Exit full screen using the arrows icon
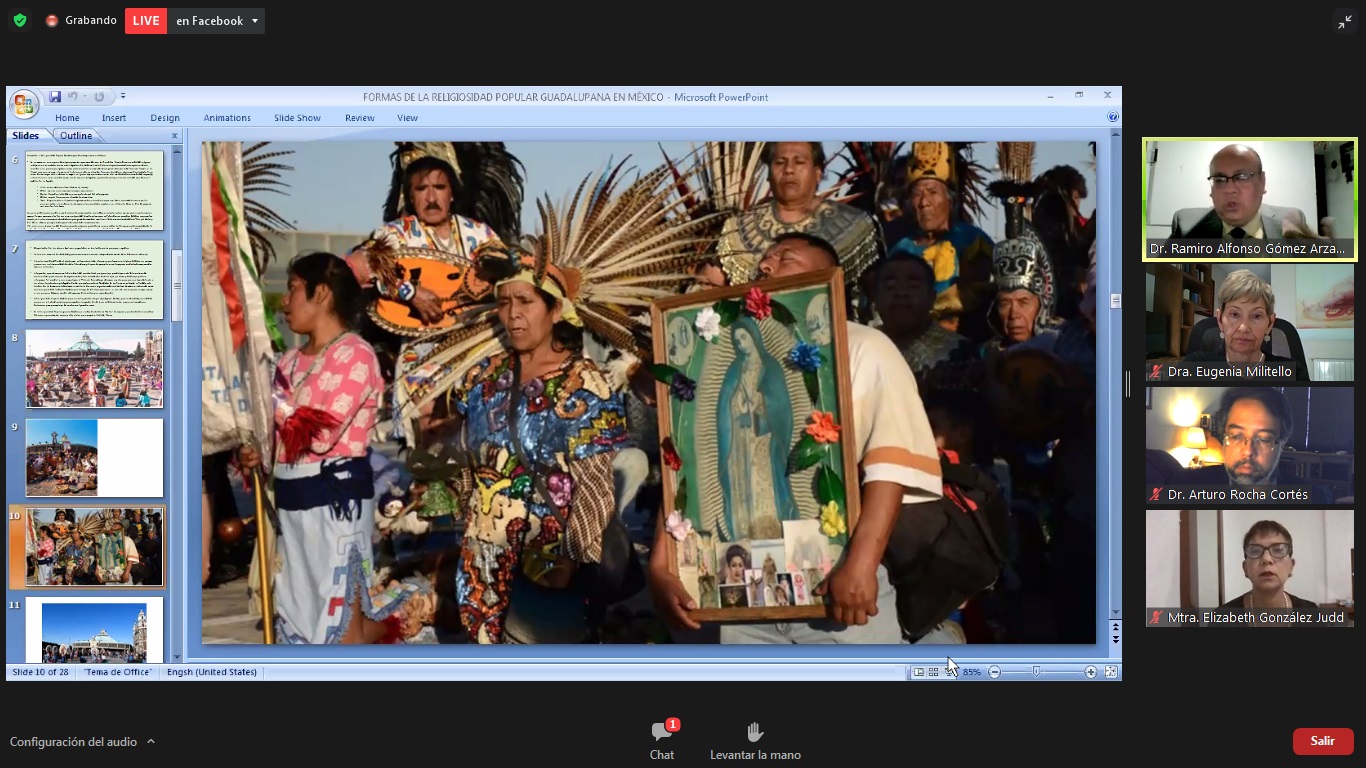 click(x=1345, y=22)
